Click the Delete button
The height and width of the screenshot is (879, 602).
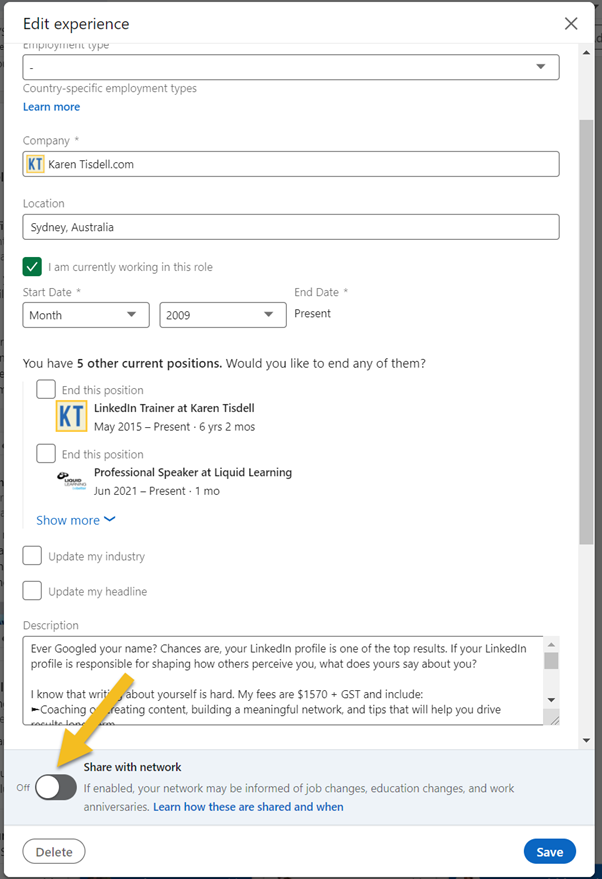(x=54, y=852)
